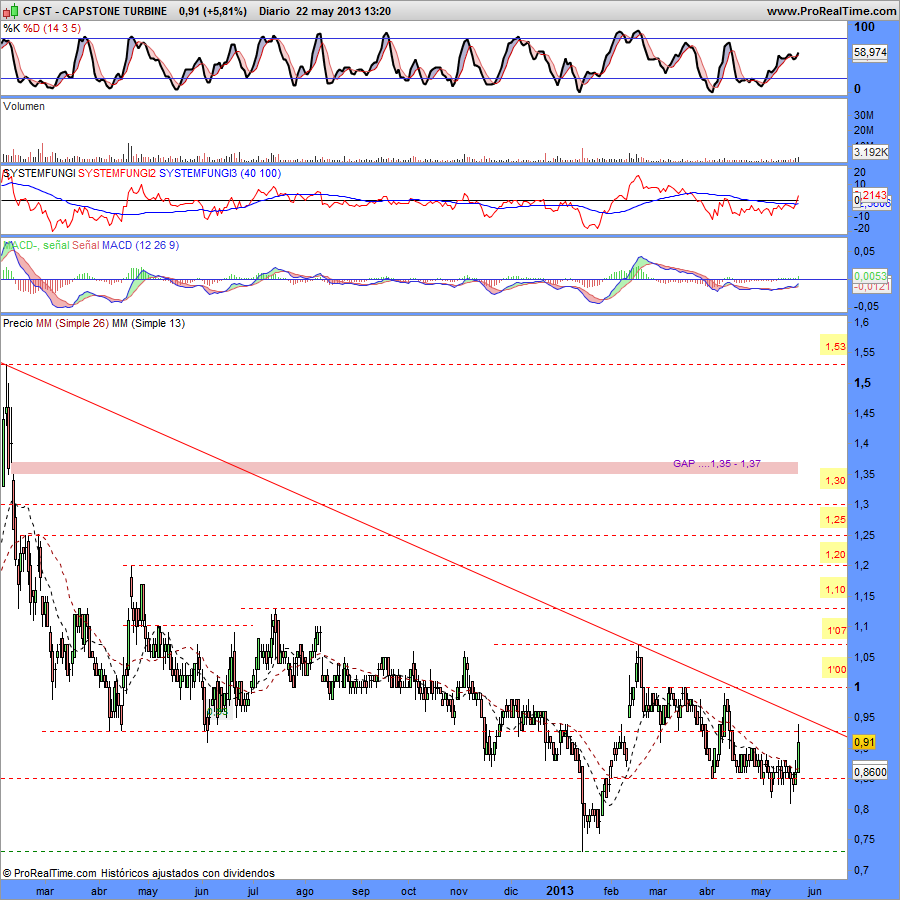900x900 pixels.
Task: Select the Precio label in price panel
Action: tap(18, 323)
